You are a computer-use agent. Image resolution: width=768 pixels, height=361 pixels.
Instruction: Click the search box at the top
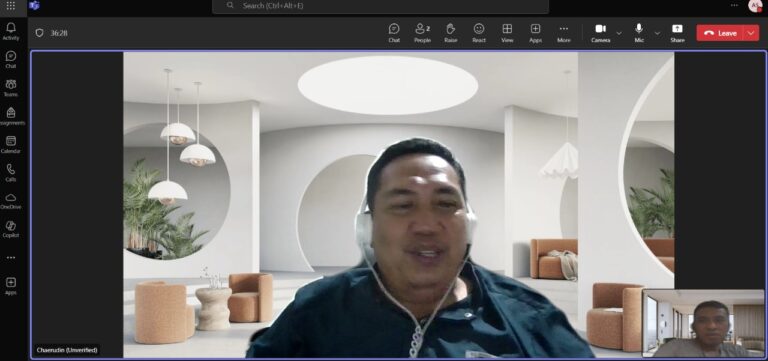(x=381, y=6)
